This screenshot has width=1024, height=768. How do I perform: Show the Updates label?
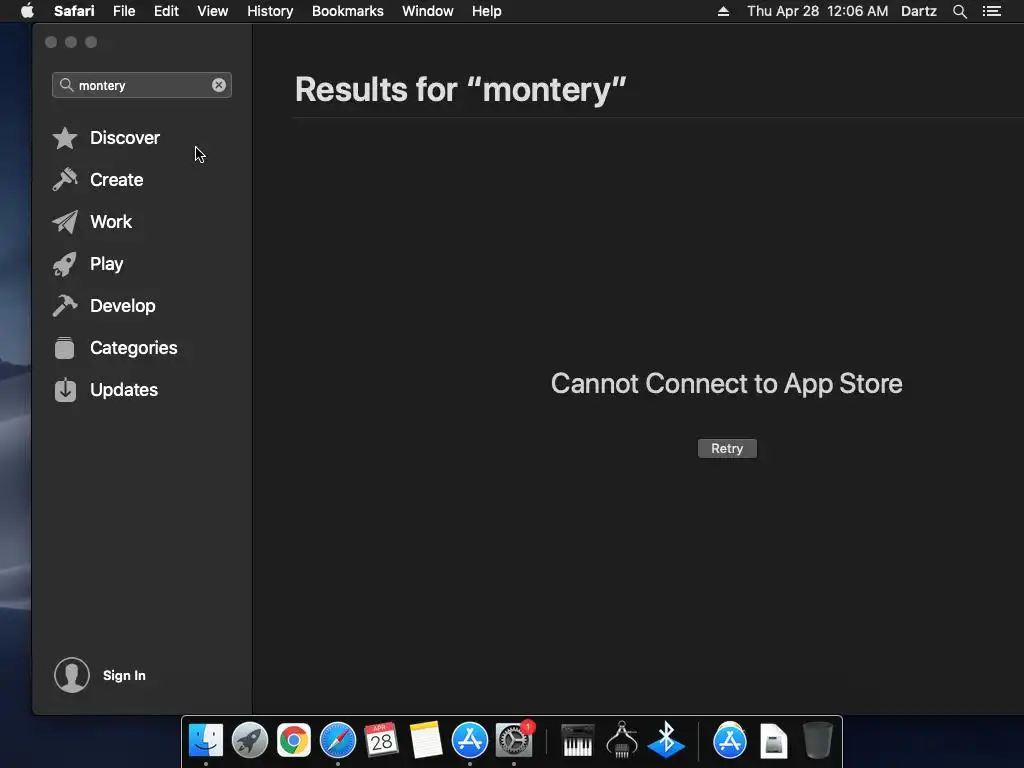124,390
